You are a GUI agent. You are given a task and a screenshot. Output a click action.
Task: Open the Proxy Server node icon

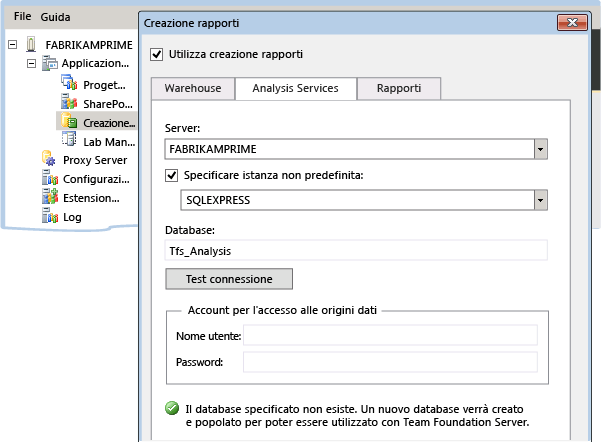click(x=49, y=160)
